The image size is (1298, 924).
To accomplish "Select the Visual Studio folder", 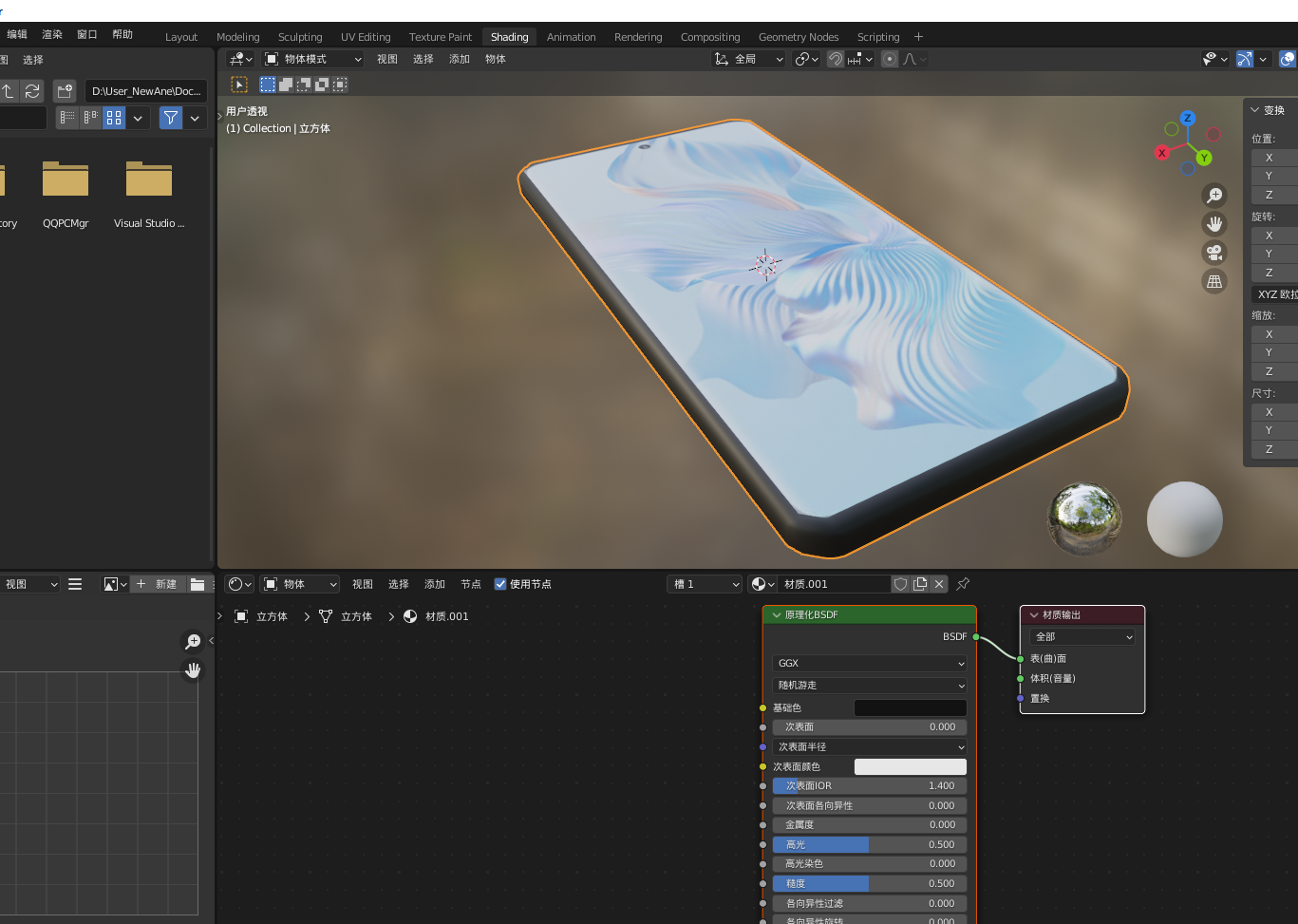I will coord(149,194).
